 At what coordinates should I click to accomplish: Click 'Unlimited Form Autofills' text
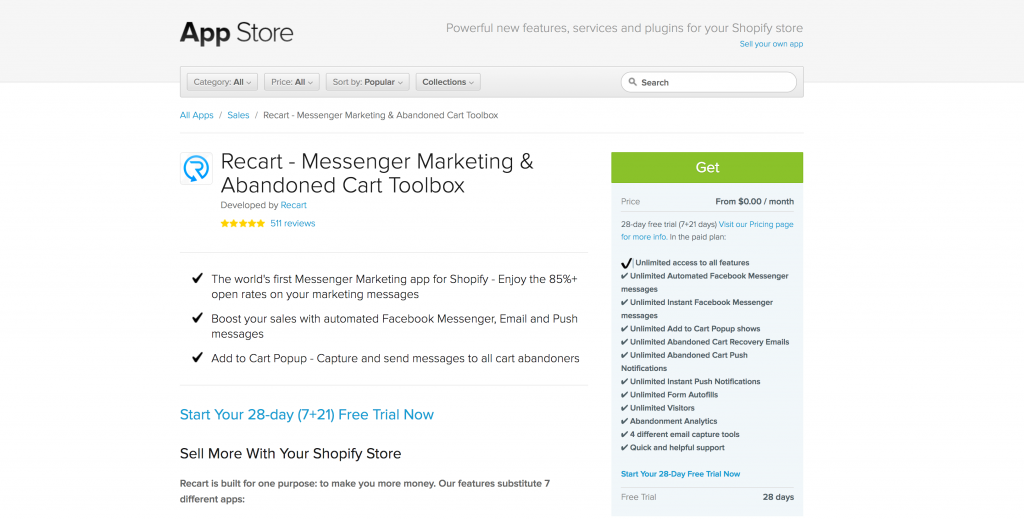pos(675,395)
